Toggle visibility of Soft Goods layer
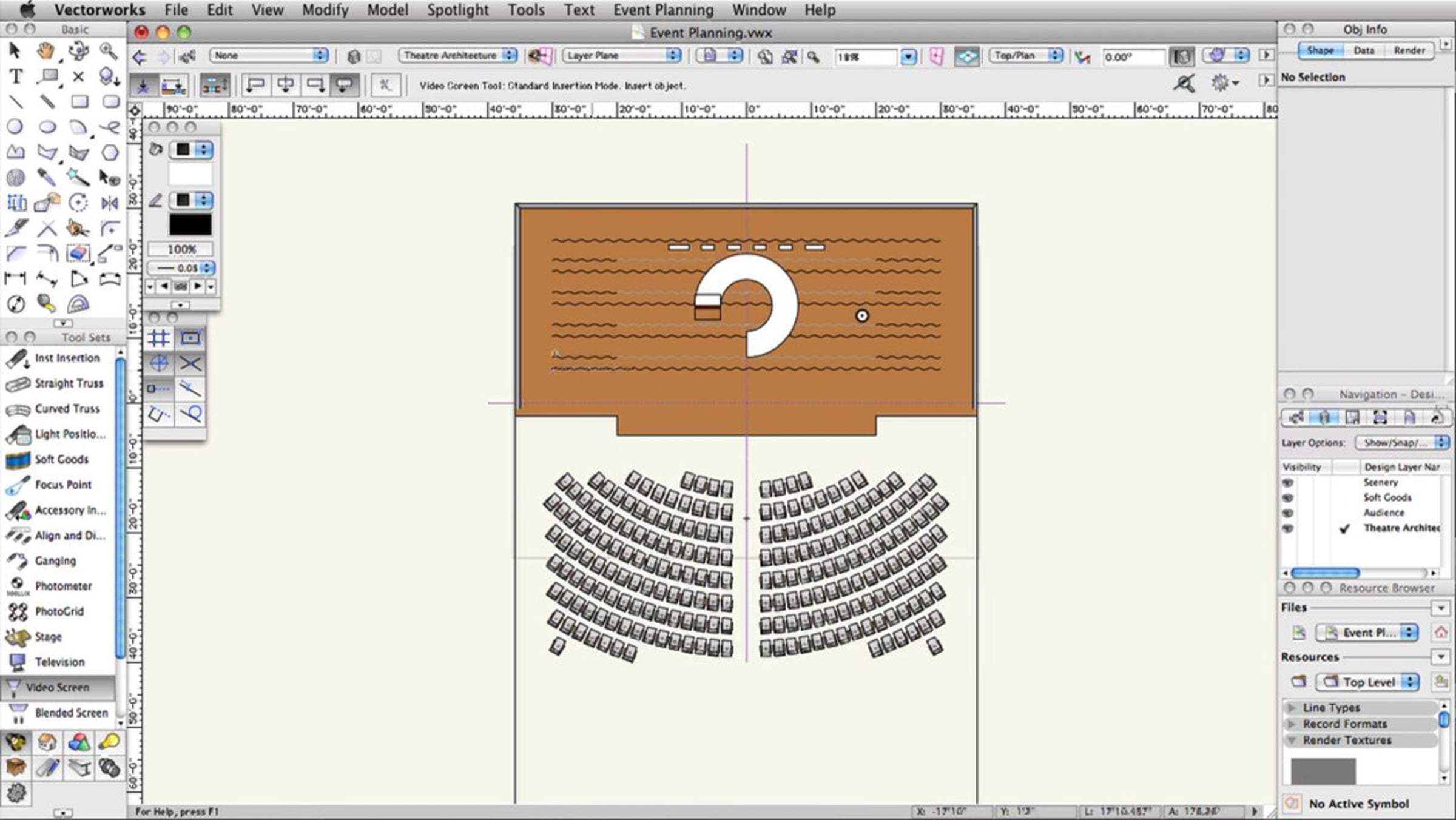This screenshot has height=820, width=1456. point(1288,498)
